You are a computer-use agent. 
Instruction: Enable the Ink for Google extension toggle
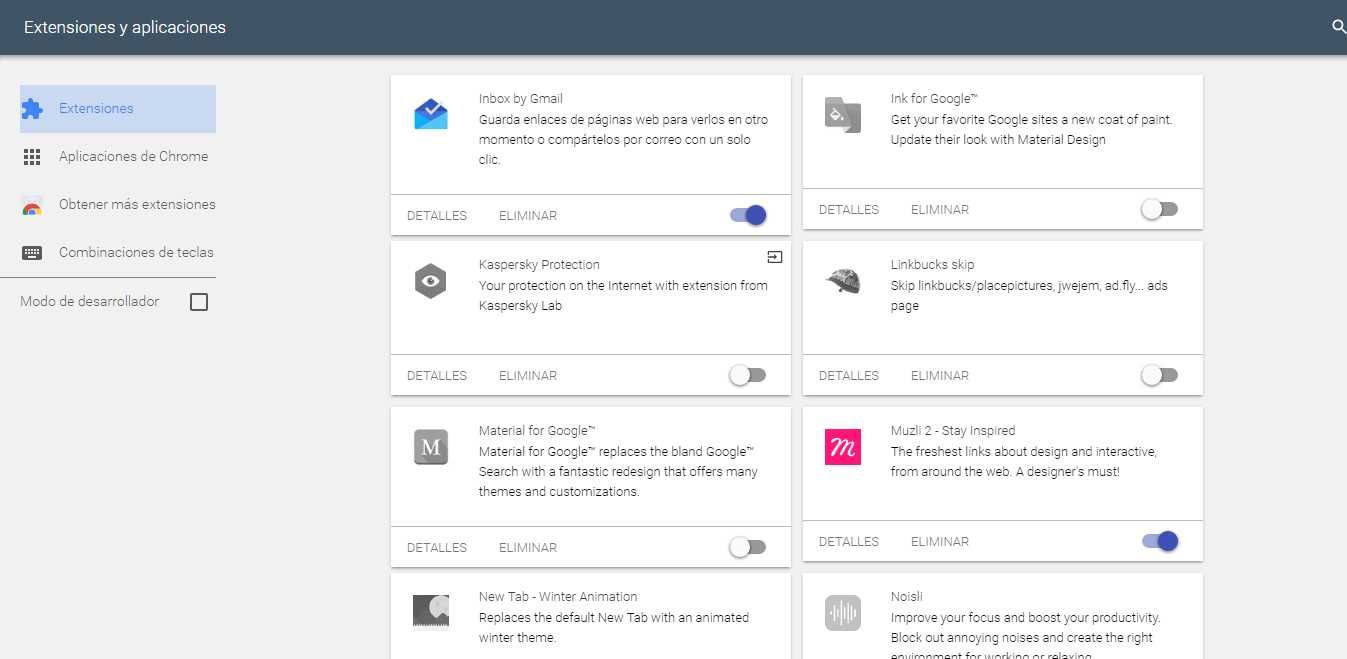click(1160, 209)
